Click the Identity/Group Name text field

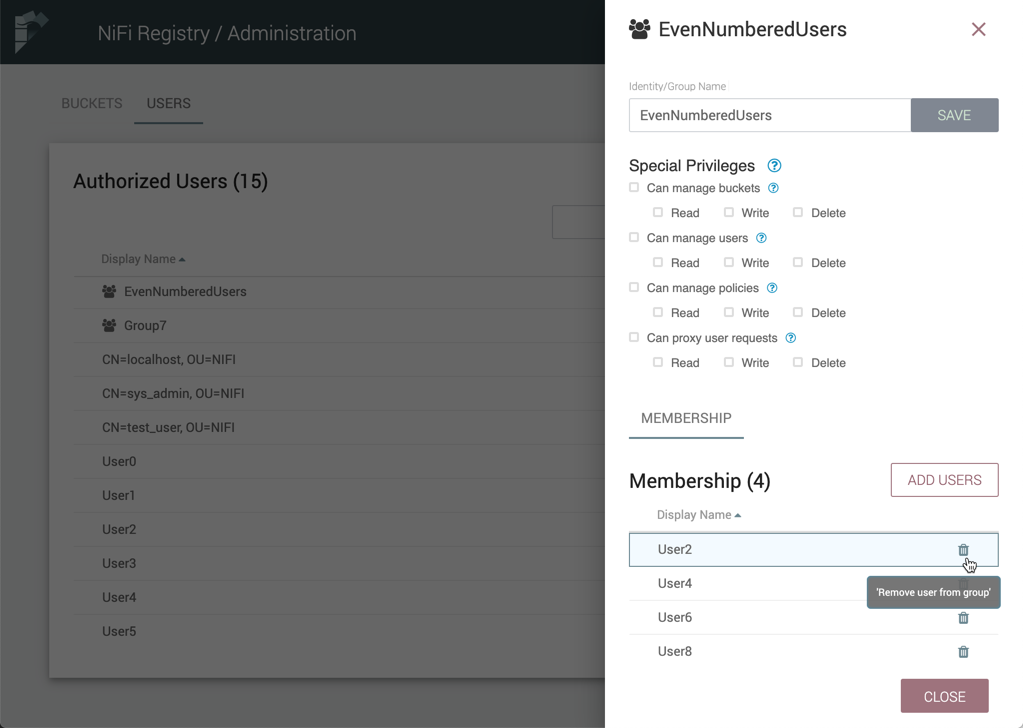(769, 115)
